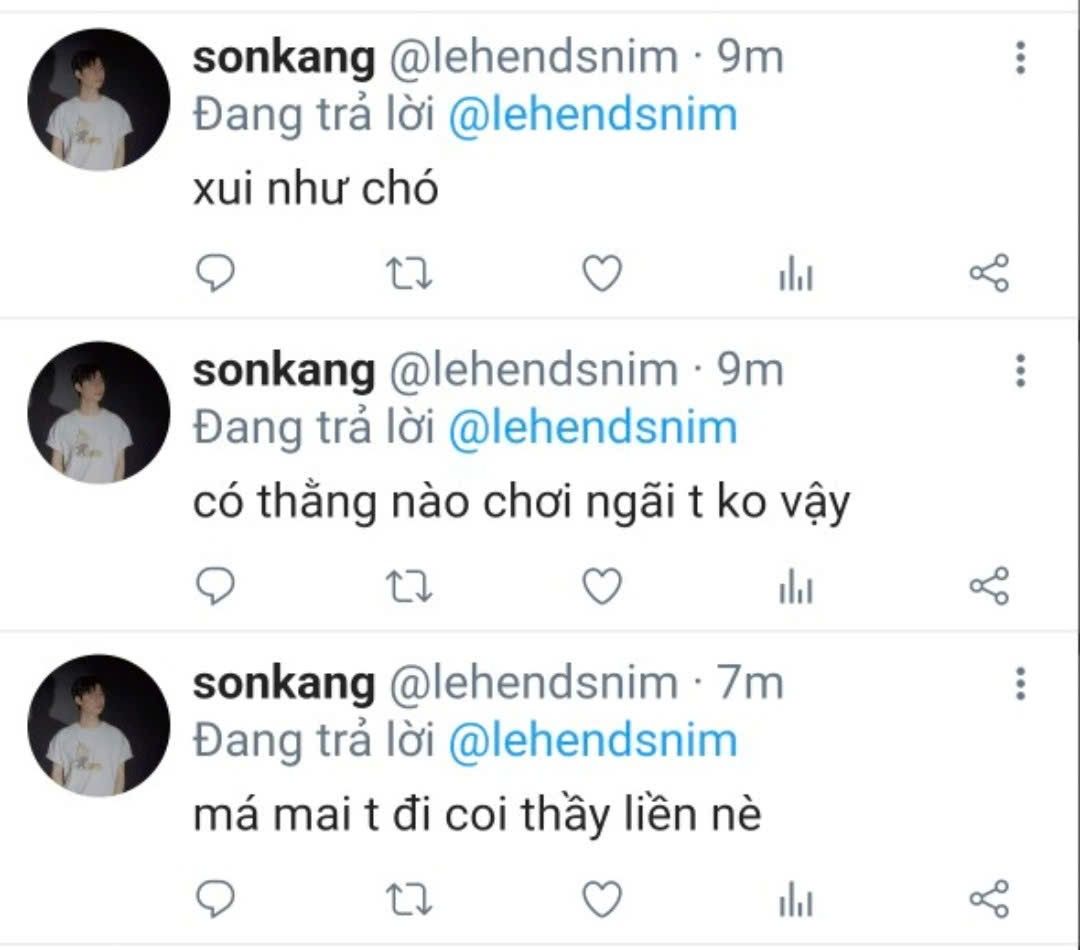
Task: Reply to "má mai t đi coi thầy" tweet
Action: pos(216,899)
